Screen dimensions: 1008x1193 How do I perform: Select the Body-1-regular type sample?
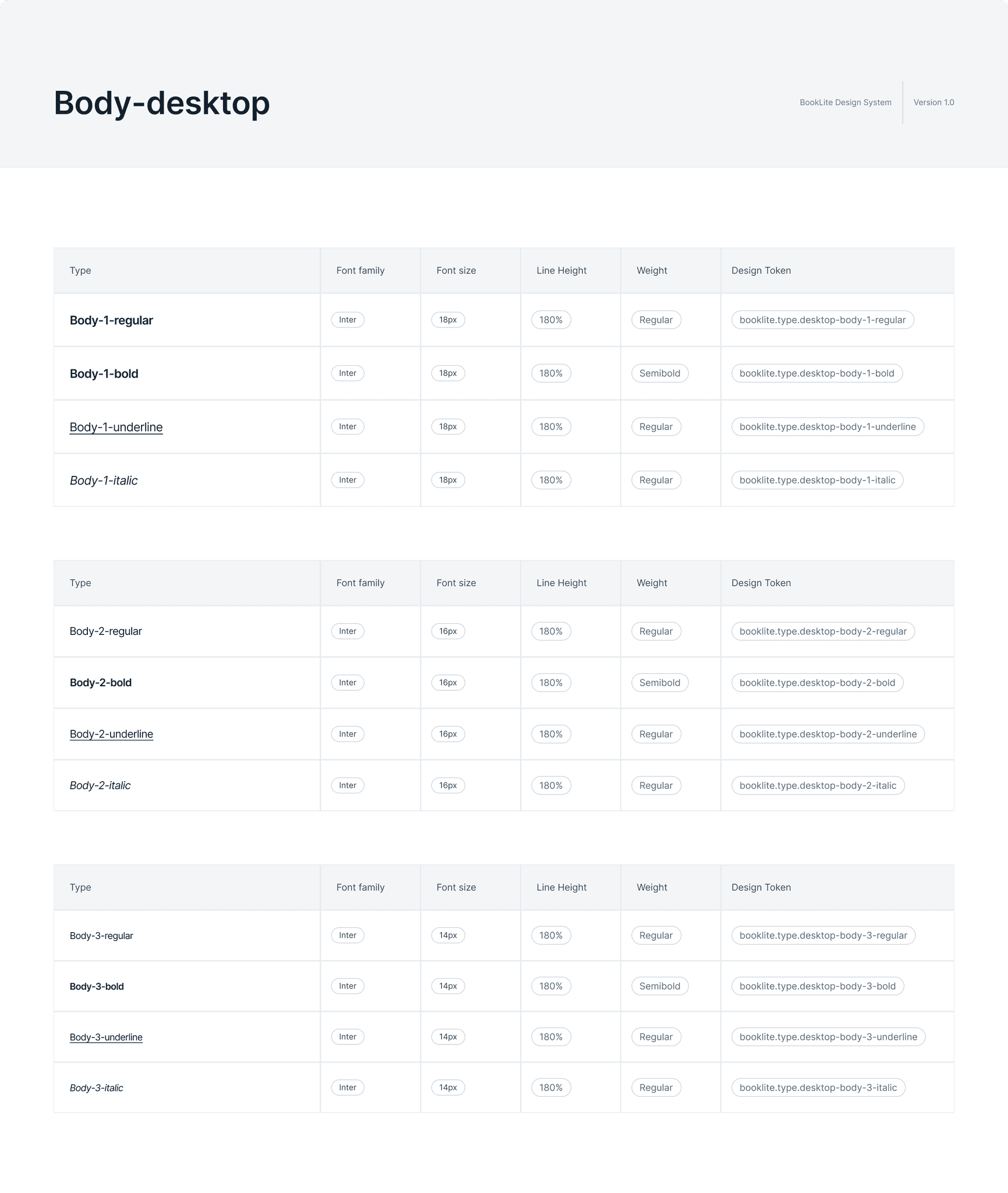point(111,320)
